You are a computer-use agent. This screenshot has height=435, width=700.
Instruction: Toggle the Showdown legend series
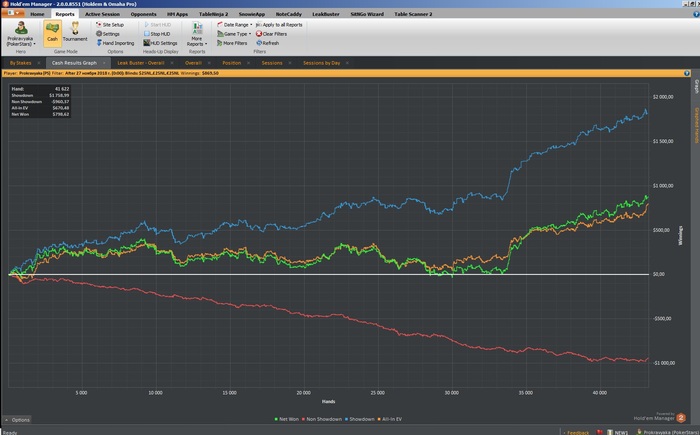pos(360,419)
